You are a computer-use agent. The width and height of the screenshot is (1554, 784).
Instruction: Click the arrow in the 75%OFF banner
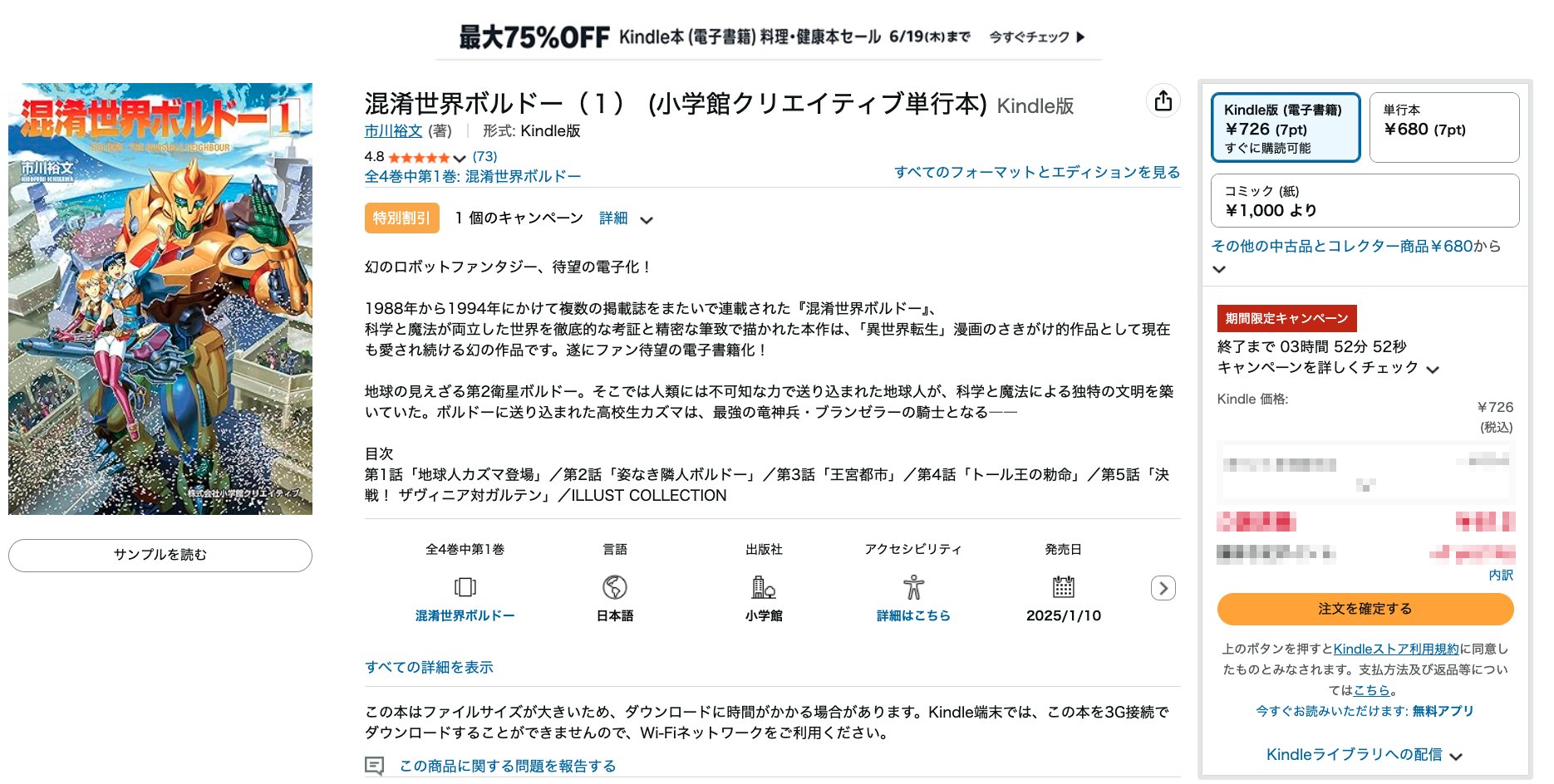pyautogui.click(x=1080, y=37)
